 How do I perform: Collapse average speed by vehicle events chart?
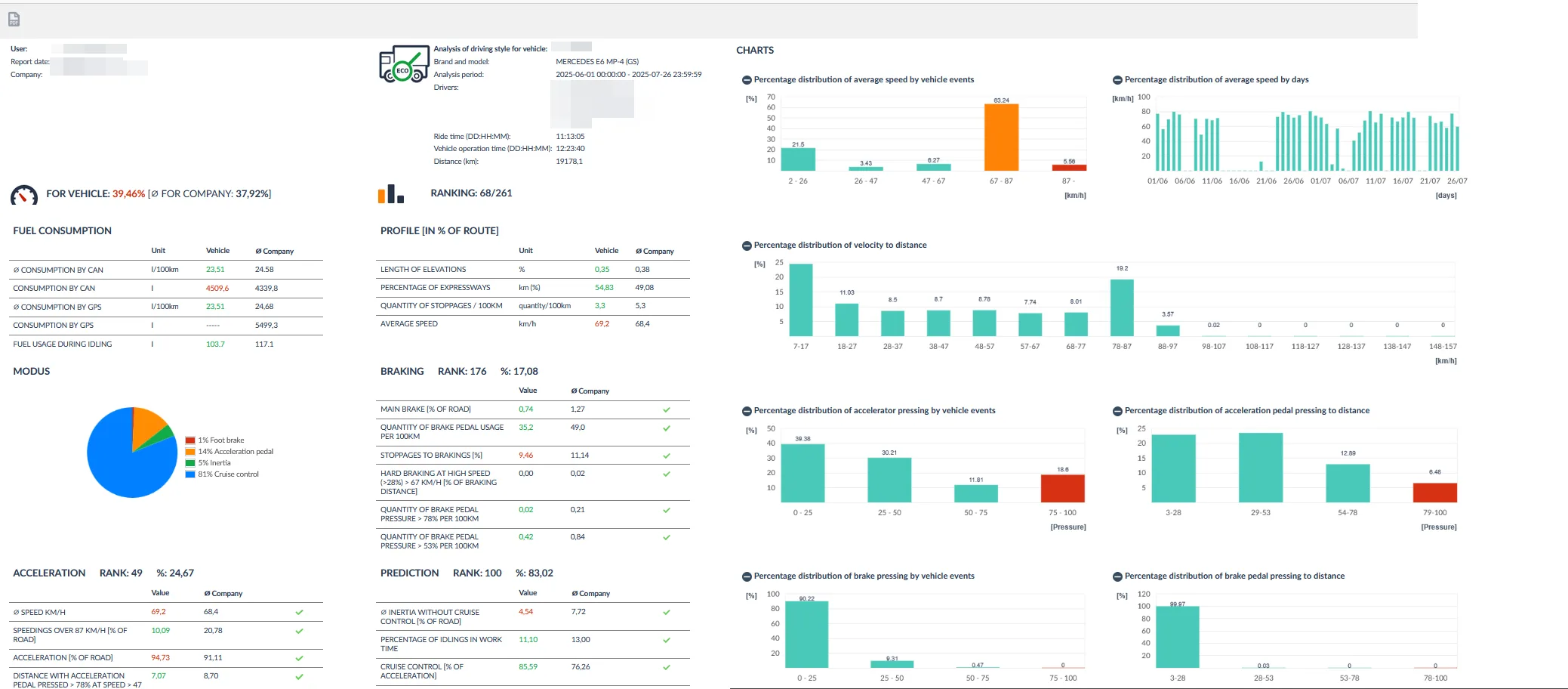click(747, 80)
